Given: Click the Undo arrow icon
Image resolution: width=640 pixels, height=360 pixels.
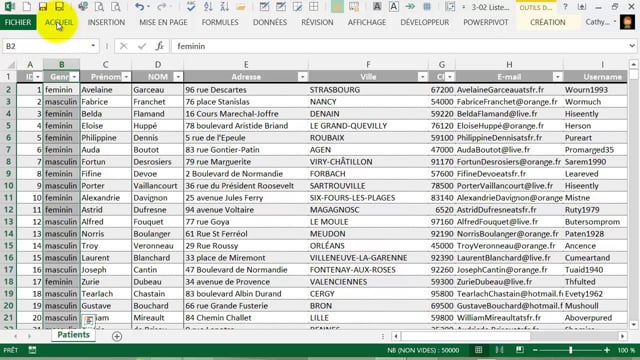Looking at the screenshot, I should pyautogui.click(x=140, y=7).
